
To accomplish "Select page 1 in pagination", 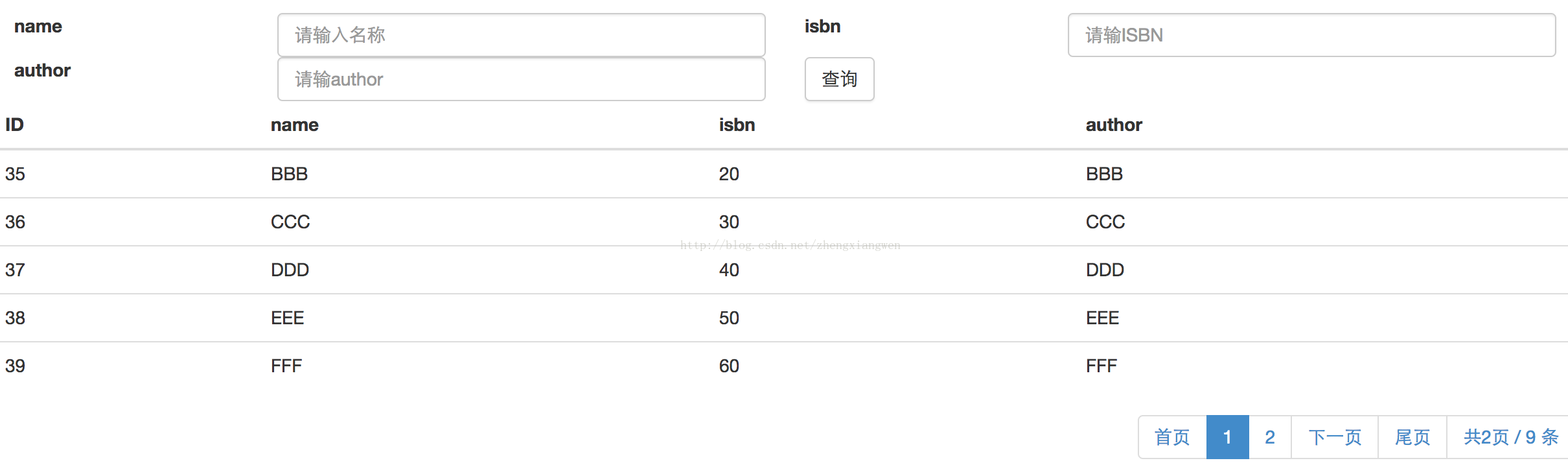I will pos(1227,437).
